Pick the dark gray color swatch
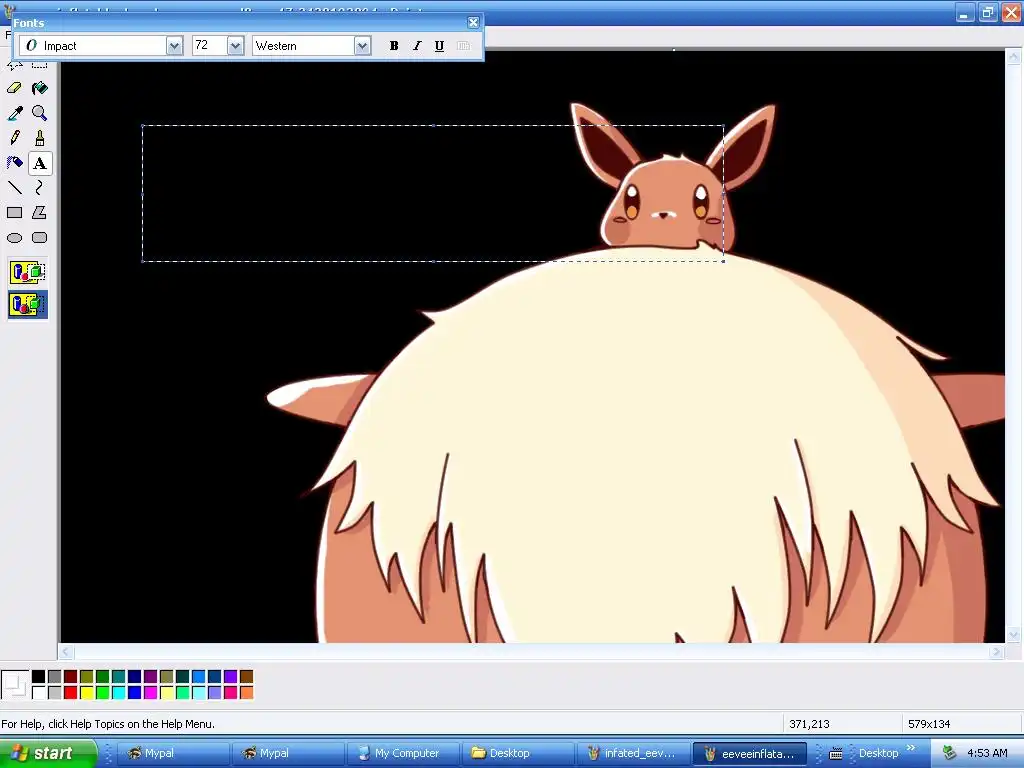This screenshot has height=768, width=1024. (x=54, y=677)
